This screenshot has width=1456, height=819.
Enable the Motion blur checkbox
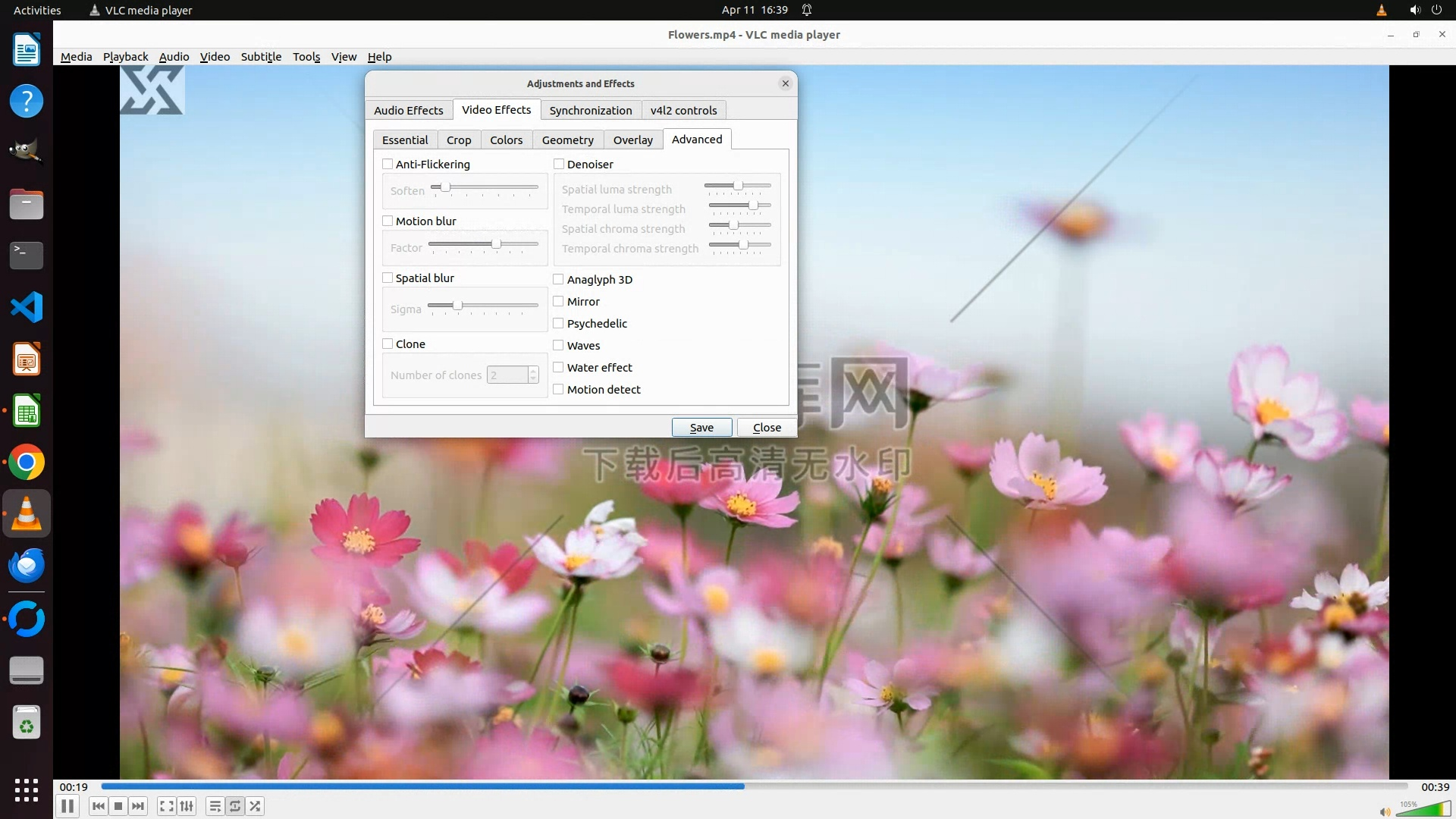pyautogui.click(x=388, y=221)
